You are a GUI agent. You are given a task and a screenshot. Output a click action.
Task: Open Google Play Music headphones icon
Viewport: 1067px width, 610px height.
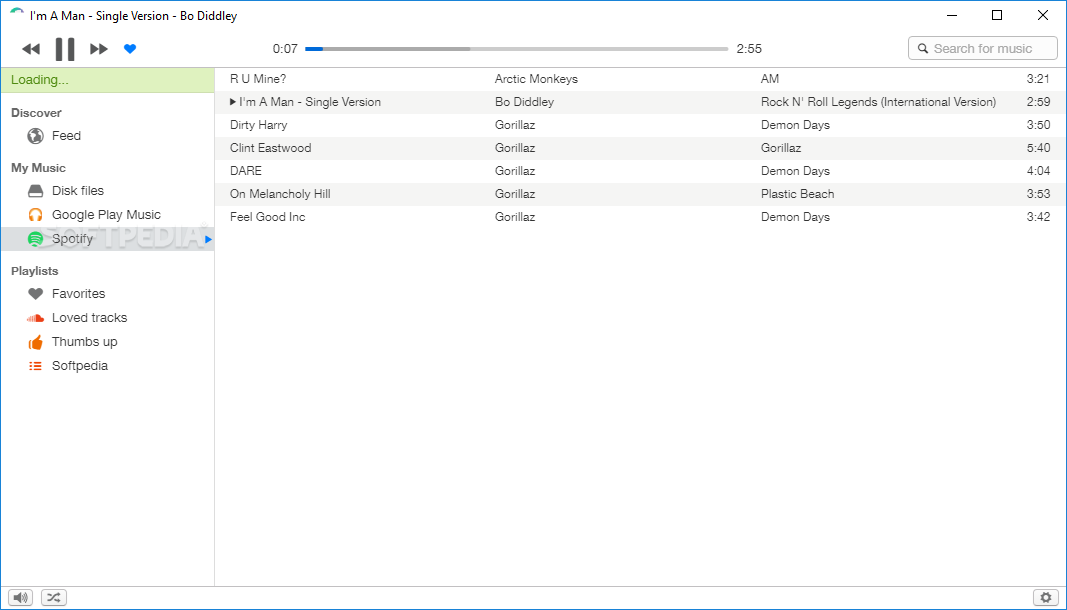point(35,215)
